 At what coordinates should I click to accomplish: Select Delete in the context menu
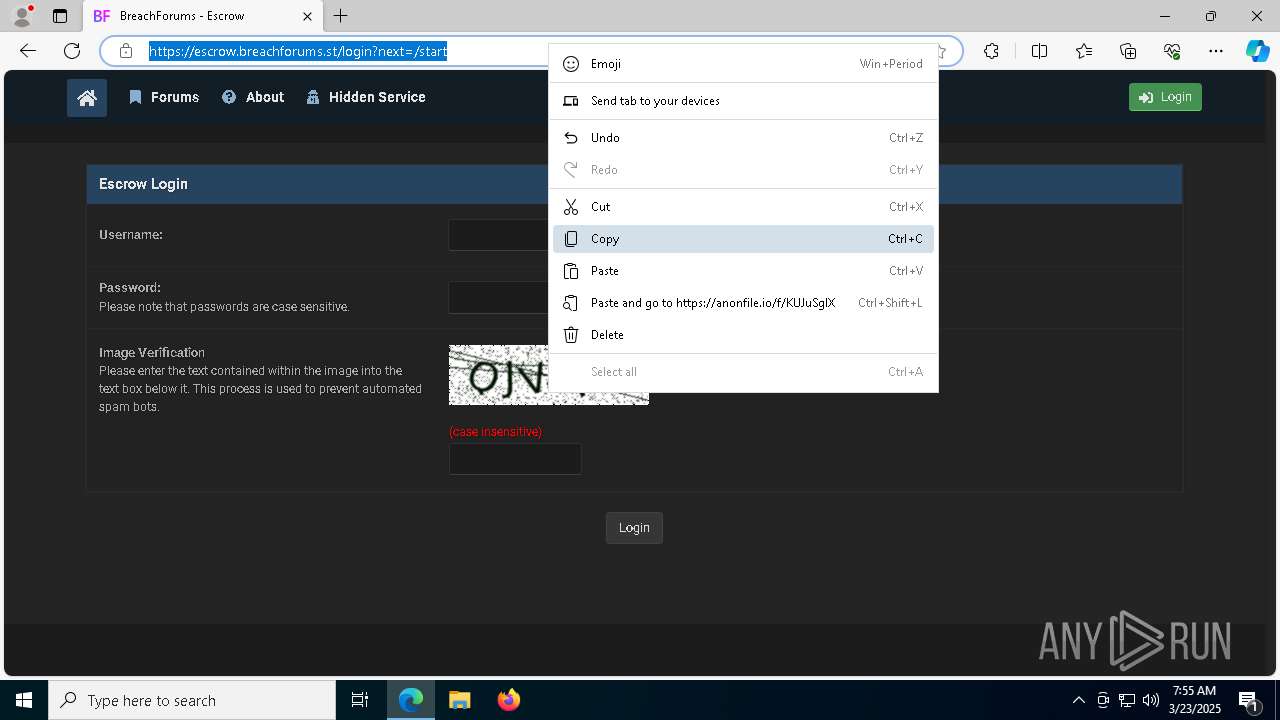[743, 335]
